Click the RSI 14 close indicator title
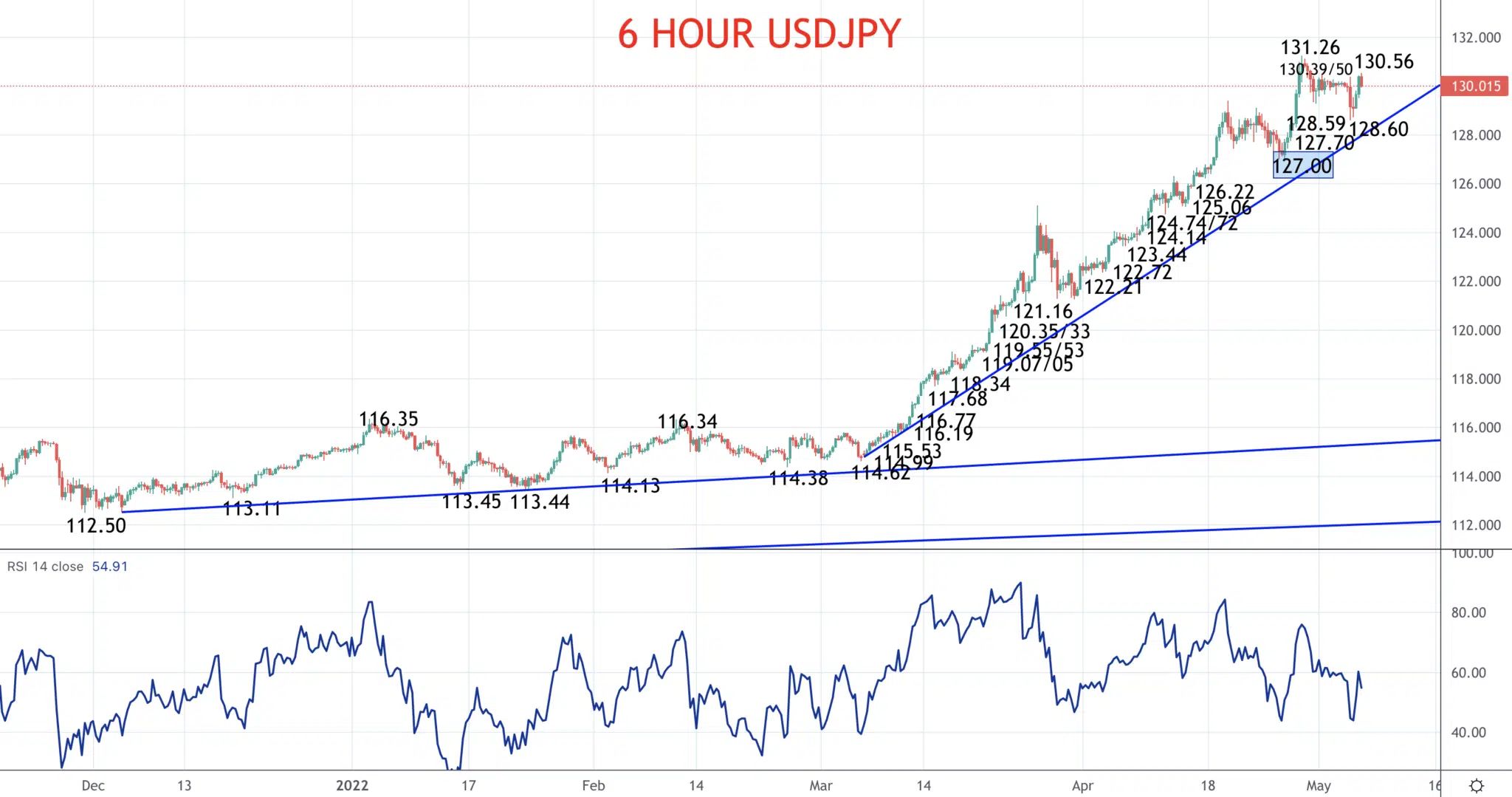The height and width of the screenshot is (797, 1512). 45,567
